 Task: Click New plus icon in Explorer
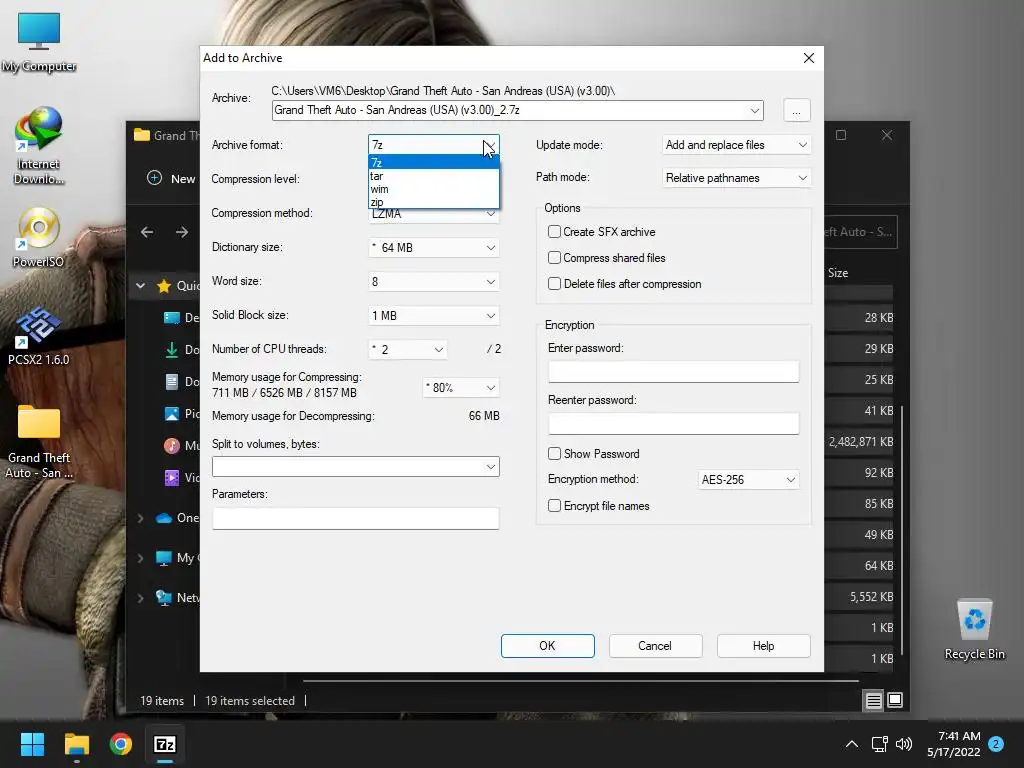tap(154, 178)
